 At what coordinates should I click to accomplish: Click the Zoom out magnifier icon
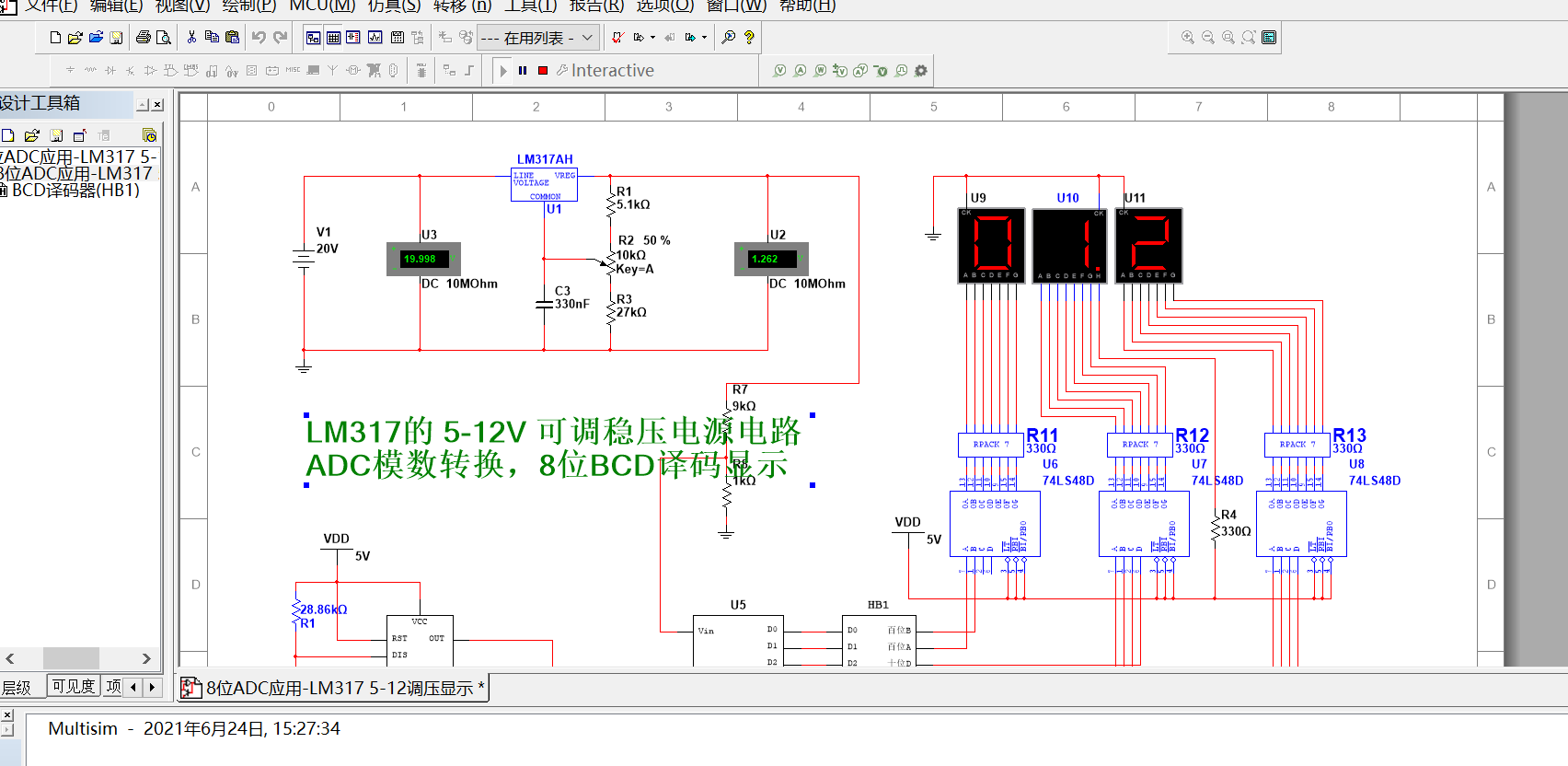coord(1208,38)
